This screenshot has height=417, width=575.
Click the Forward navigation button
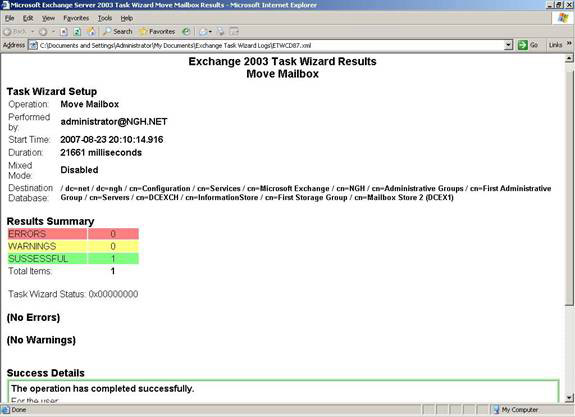[x=43, y=32]
